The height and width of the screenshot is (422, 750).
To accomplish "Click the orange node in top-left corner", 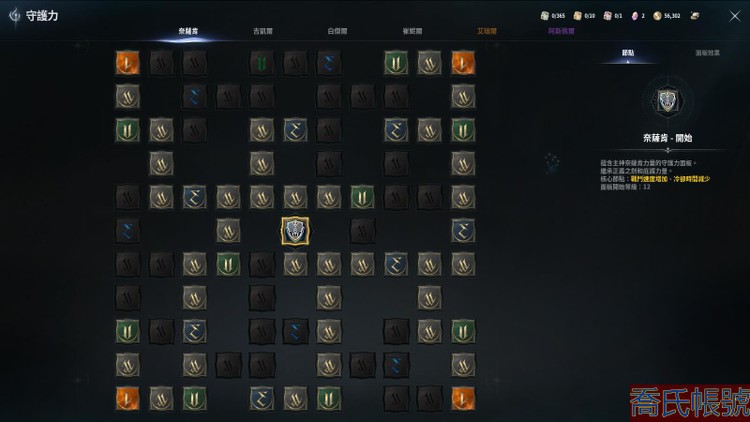I will pyautogui.click(x=128, y=63).
